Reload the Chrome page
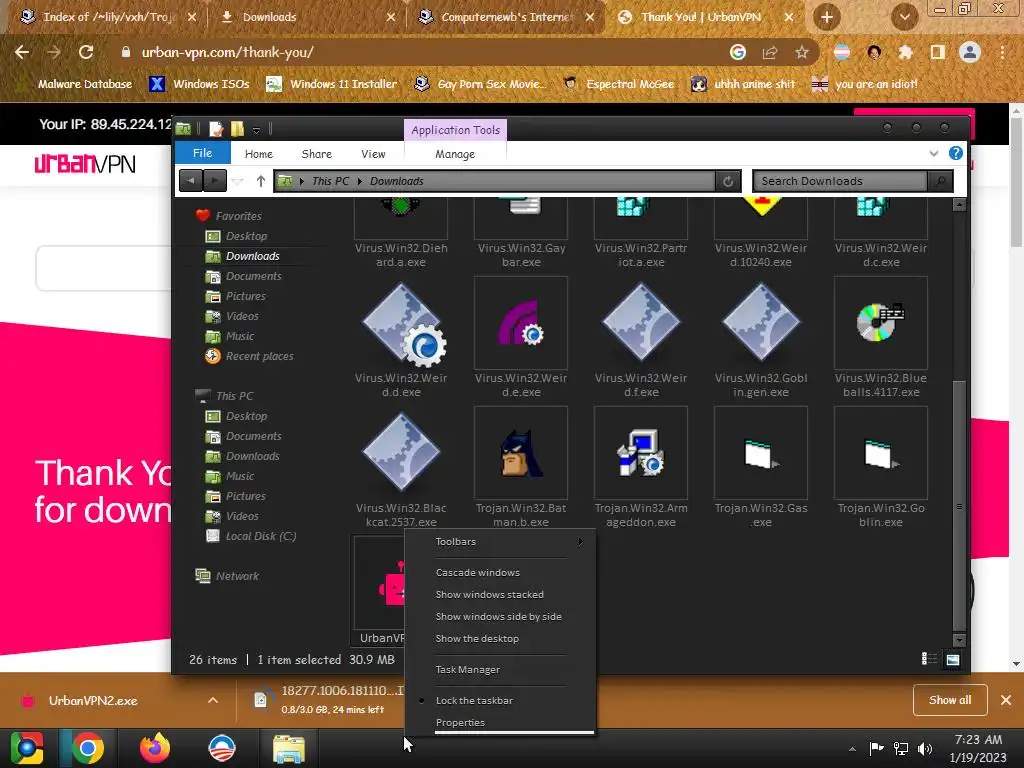This screenshot has height=768, width=1024. coord(86,52)
